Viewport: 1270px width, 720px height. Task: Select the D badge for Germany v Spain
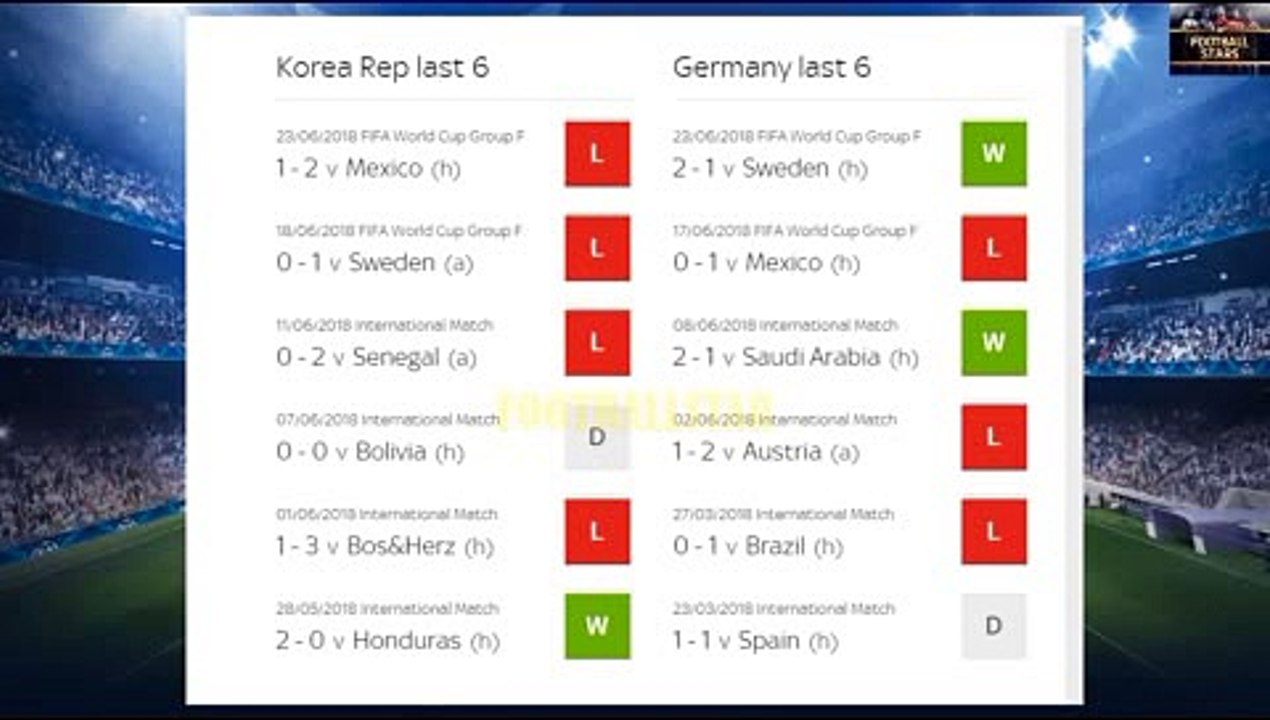tap(994, 626)
